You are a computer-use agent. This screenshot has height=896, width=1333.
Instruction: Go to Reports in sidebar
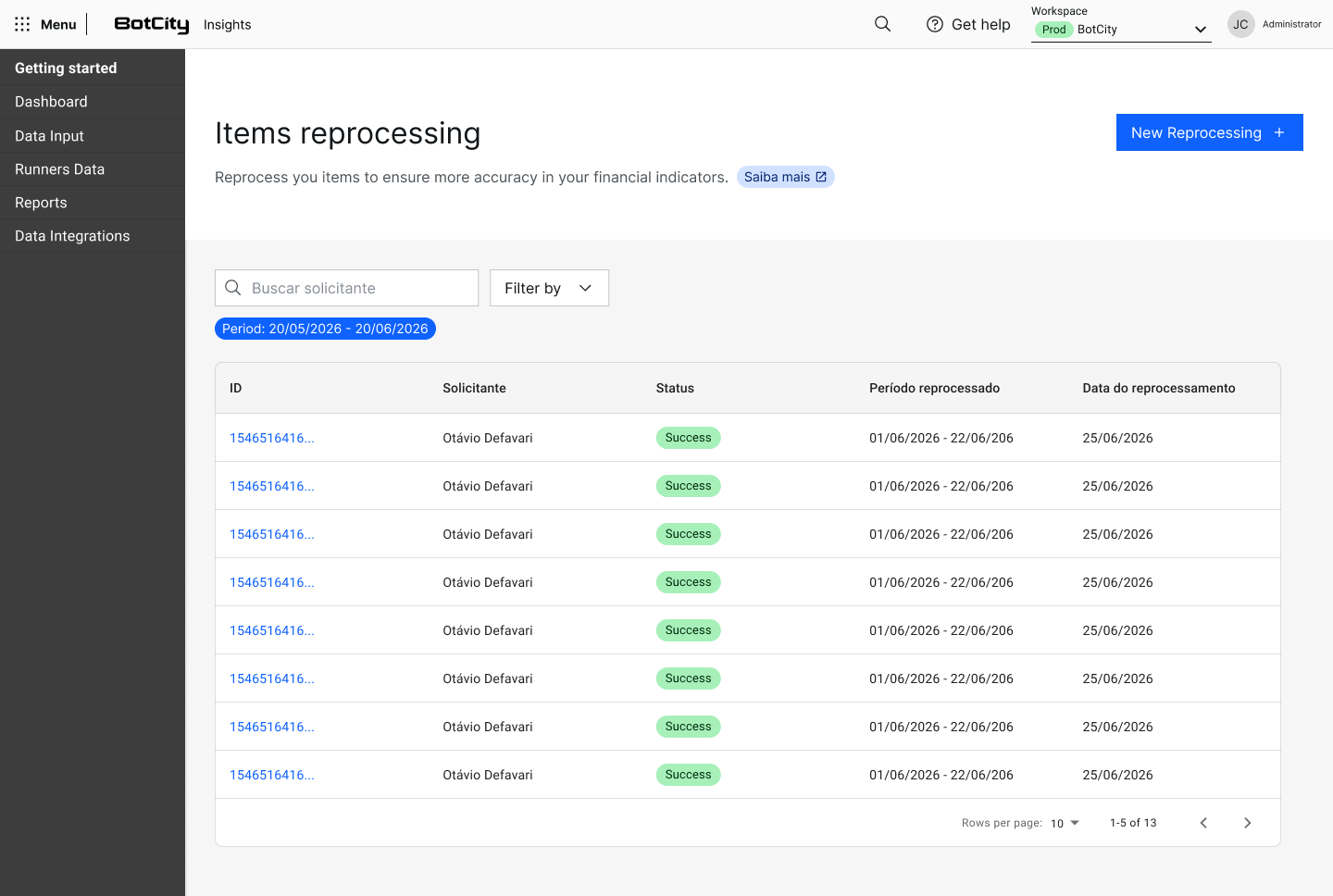pyautogui.click(x=93, y=203)
